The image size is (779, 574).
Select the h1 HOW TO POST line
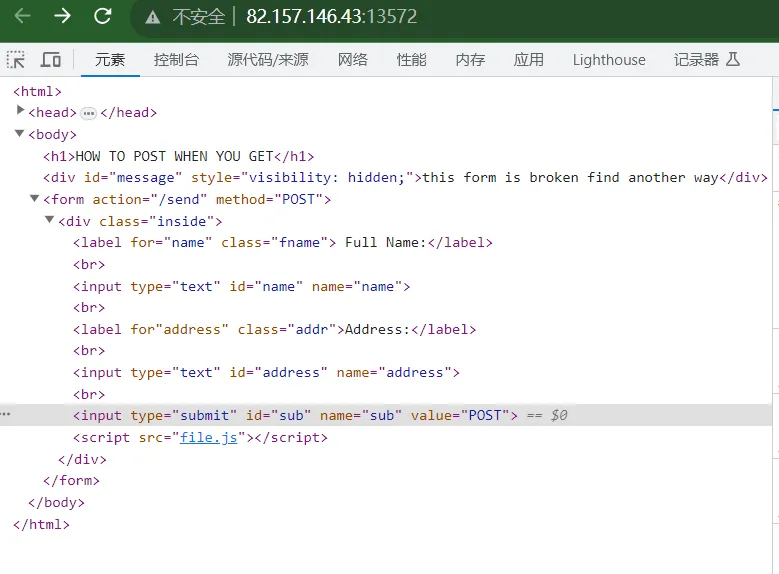point(178,157)
